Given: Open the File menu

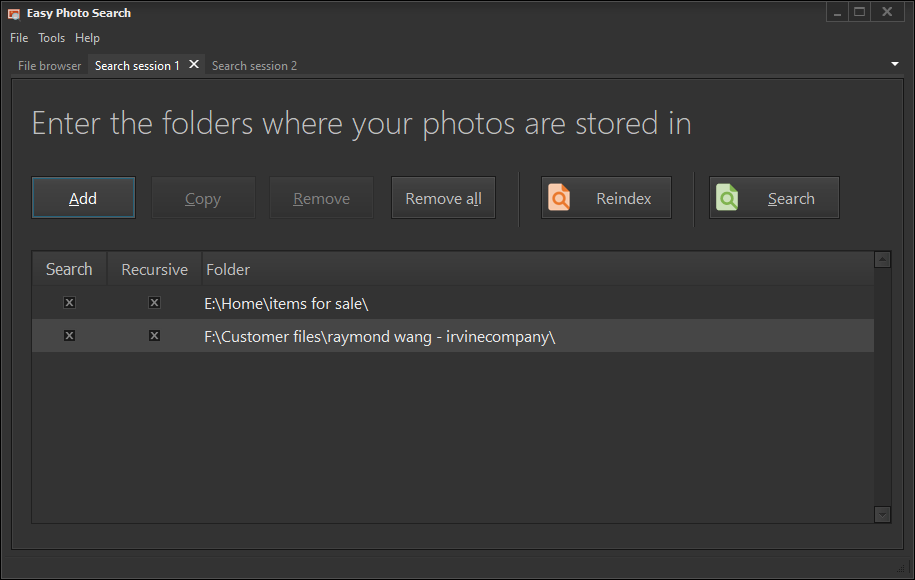Looking at the screenshot, I should click(19, 38).
